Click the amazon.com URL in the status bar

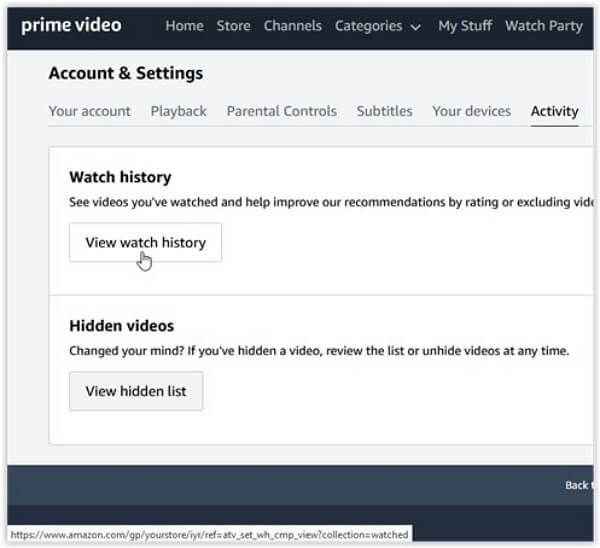[209, 534]
